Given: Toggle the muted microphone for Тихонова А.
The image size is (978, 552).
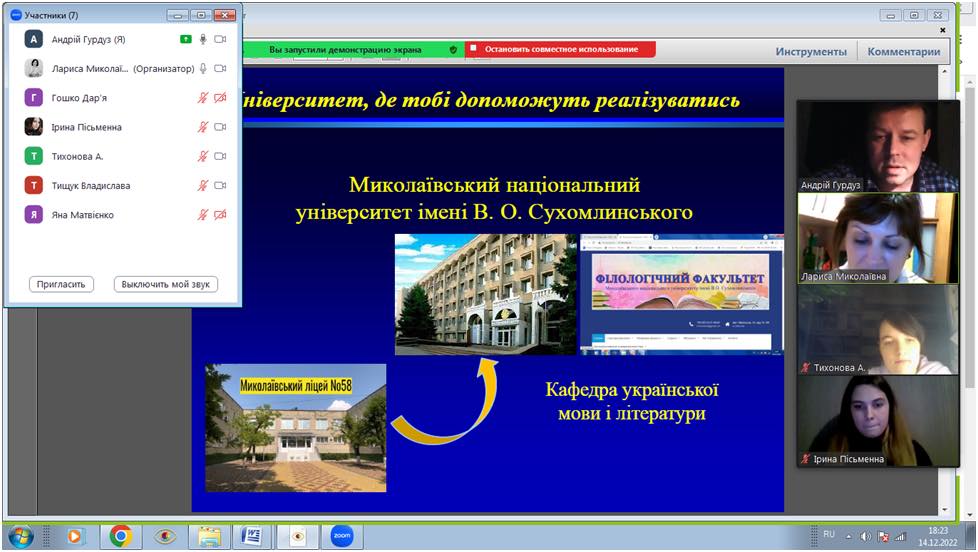Looking at the screenshot, I should pyautogui.click(x=203, y=156).
